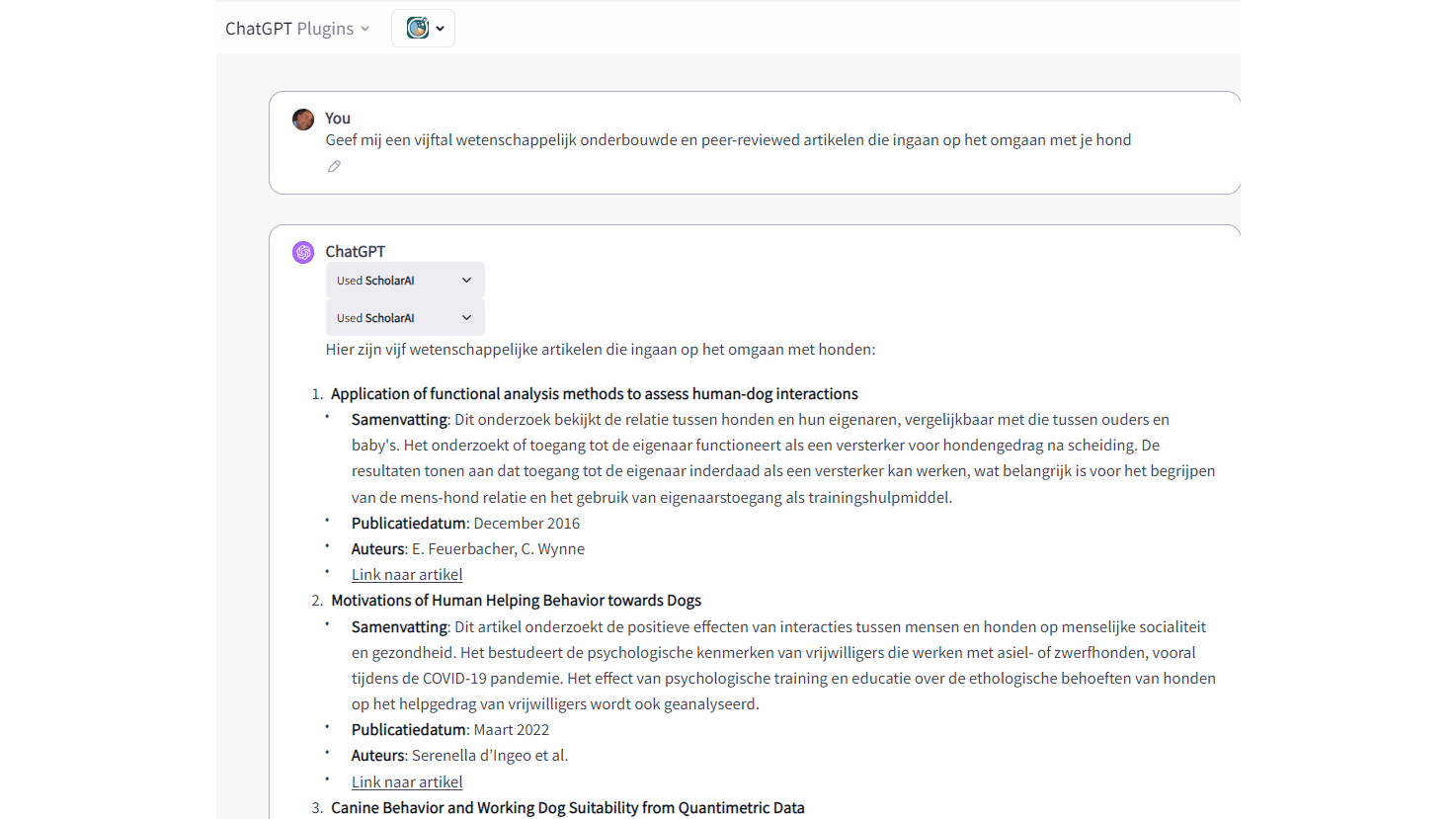Click the pencil edit message icon
Screen dimensions: 1456x819
[334, 167]
